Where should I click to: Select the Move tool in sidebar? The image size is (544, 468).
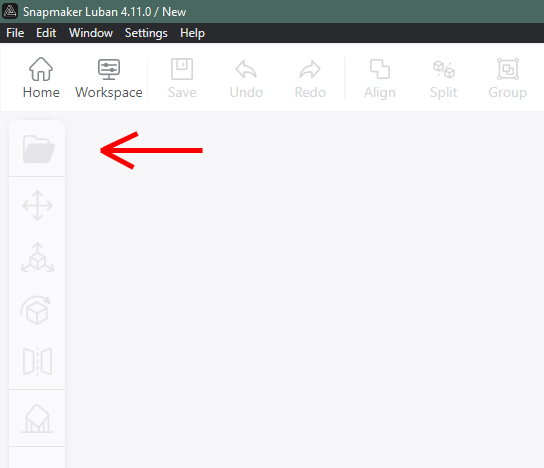(37, 206)
